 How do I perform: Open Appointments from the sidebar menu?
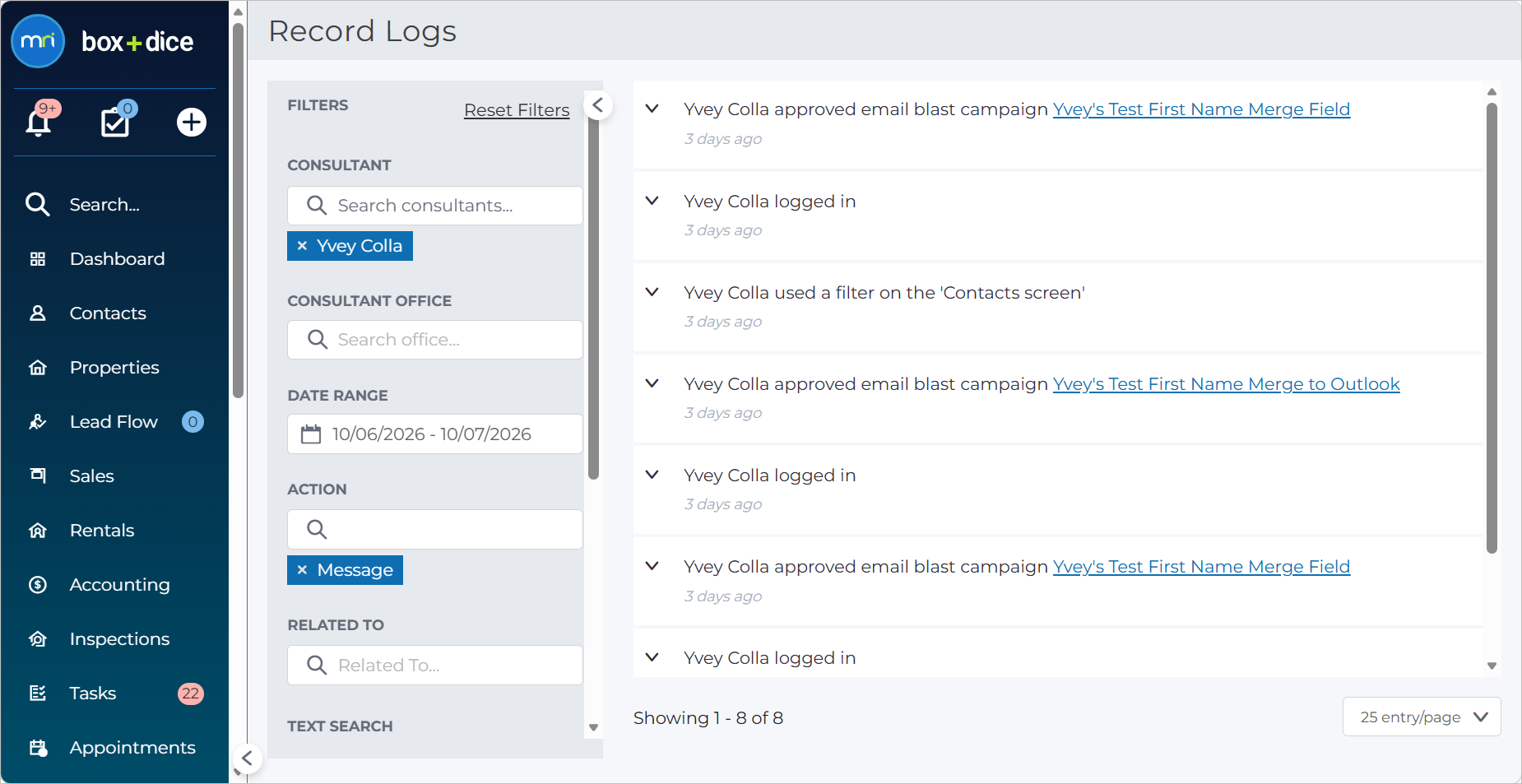click(132, 748)
